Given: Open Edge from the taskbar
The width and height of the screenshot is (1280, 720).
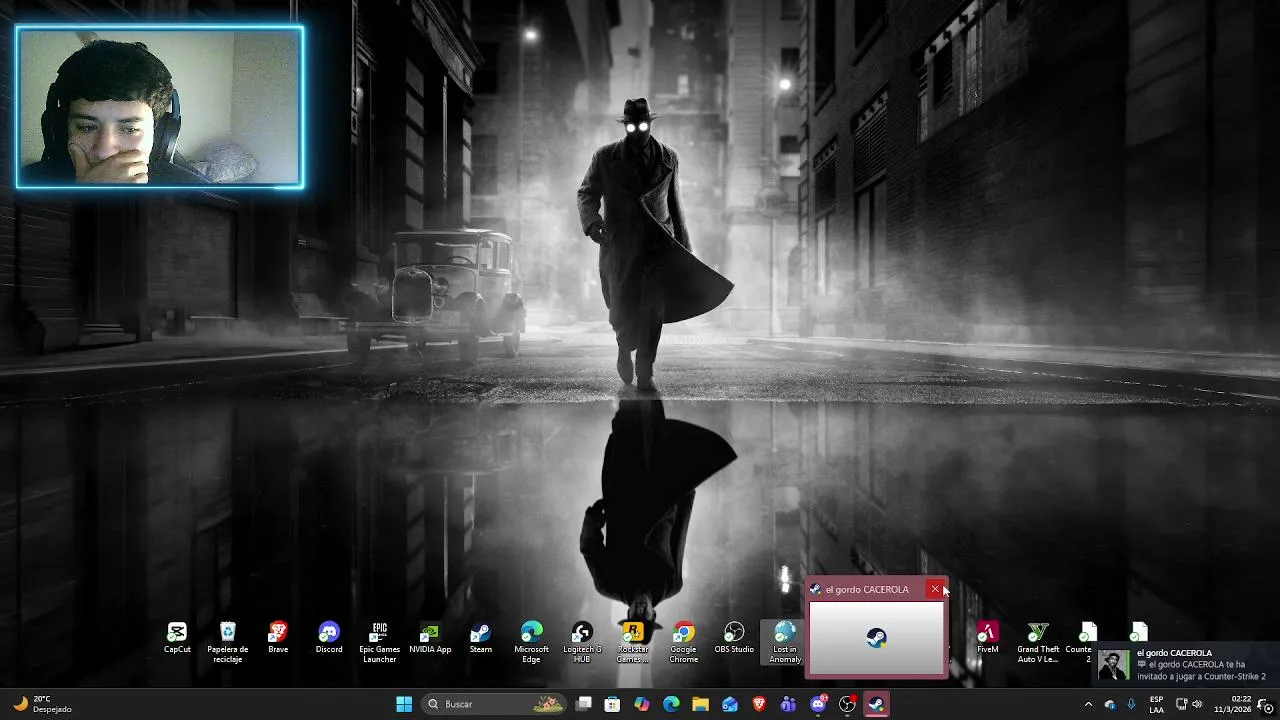Looking at the screenshot, I should click(672, 704).
